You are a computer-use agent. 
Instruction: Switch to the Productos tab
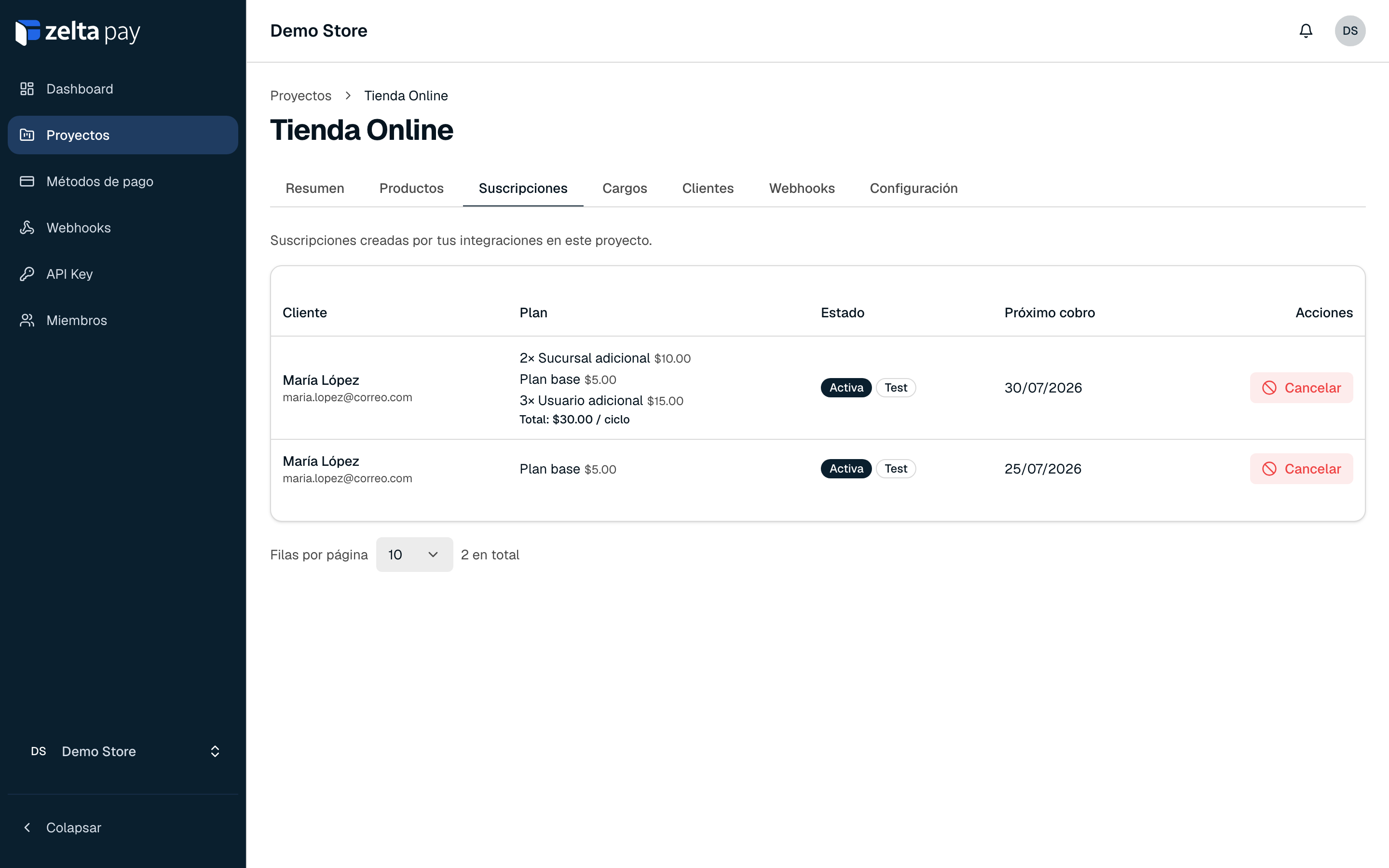click(x=411, y=188)
